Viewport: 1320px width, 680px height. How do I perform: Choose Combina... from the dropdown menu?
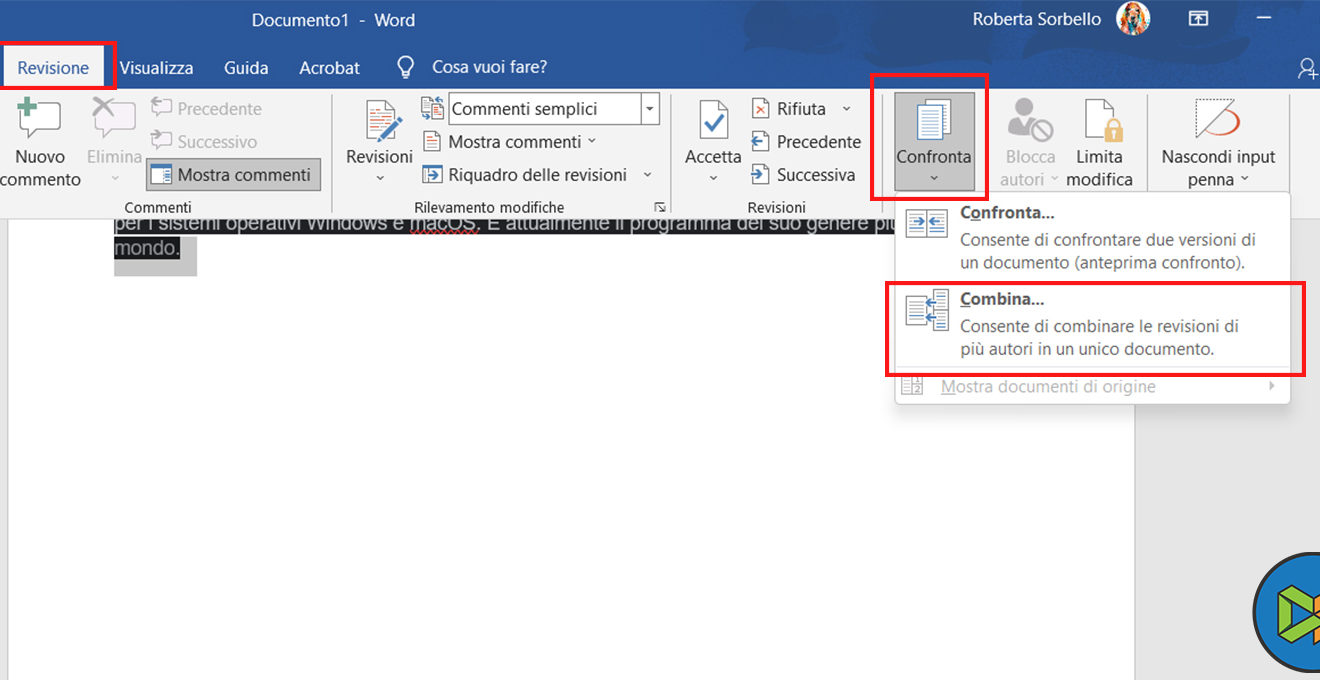(1090, 324)
